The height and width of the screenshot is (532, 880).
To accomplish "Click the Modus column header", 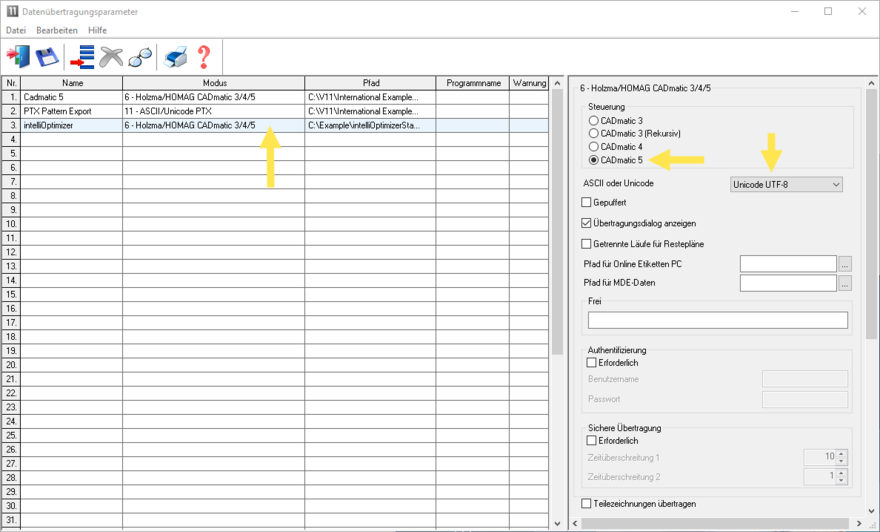I will 214,83.
